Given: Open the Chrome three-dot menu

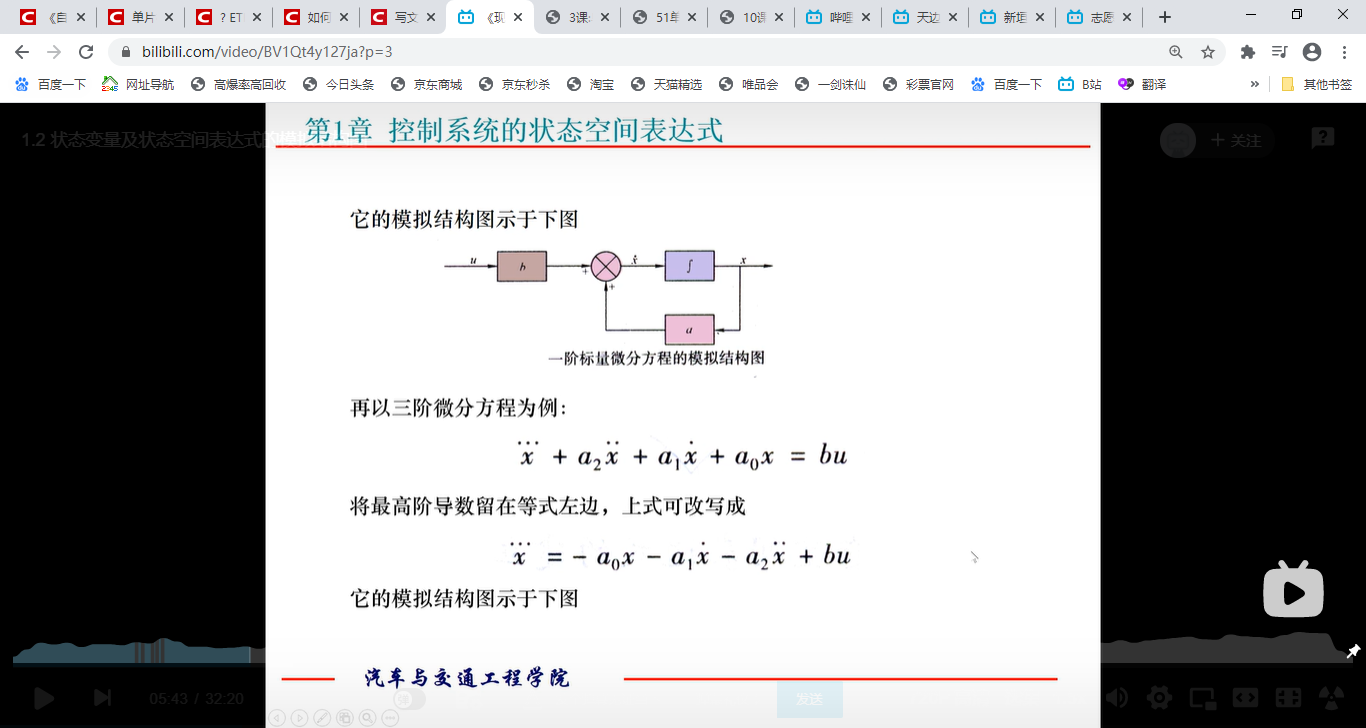Looking at the screenshot, I should coord(1344,52).
